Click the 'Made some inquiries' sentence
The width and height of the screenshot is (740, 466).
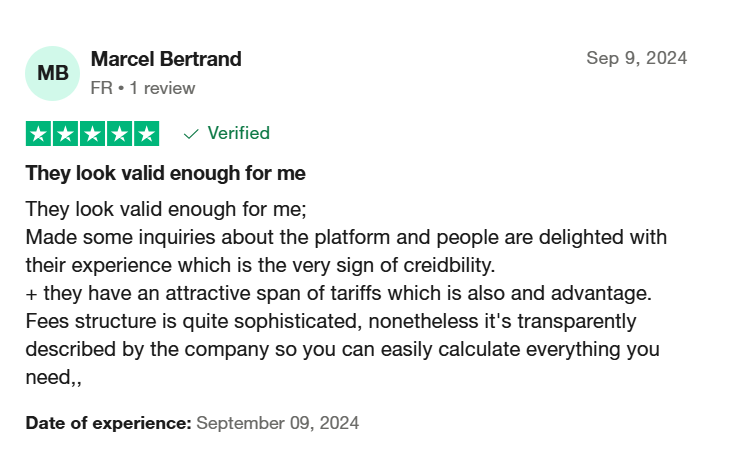point(346,237)
